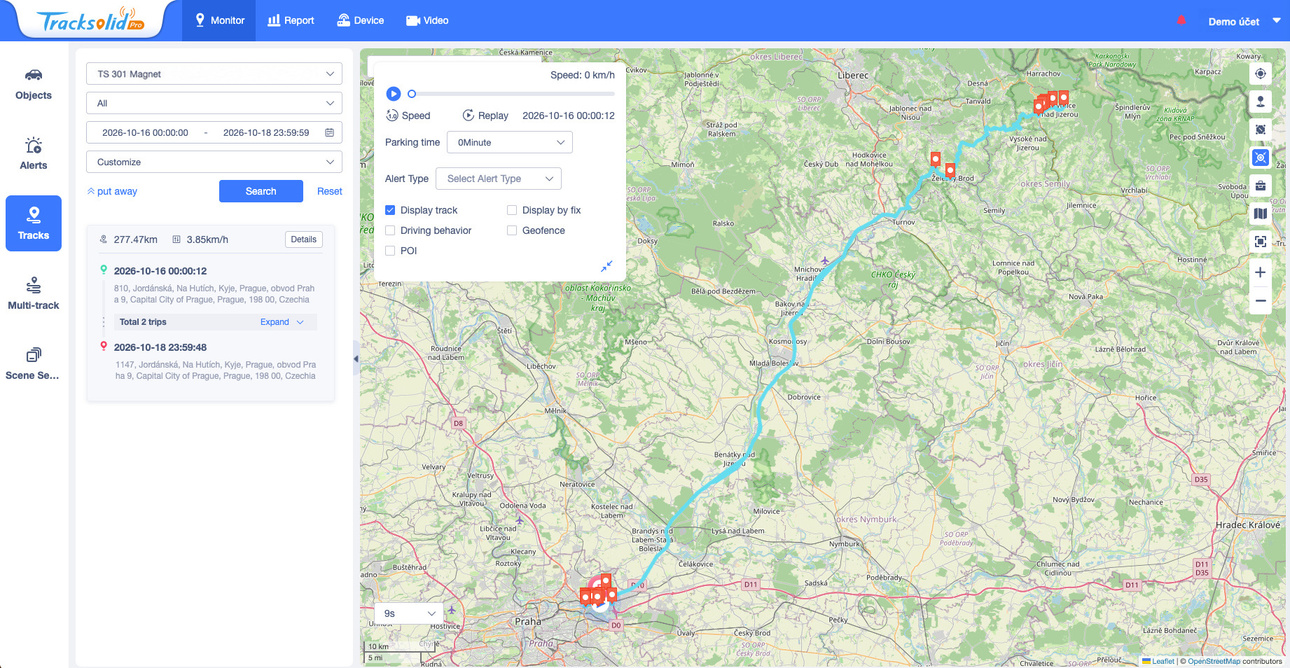Minimize the playback panel using the collapse arrows

606,266
